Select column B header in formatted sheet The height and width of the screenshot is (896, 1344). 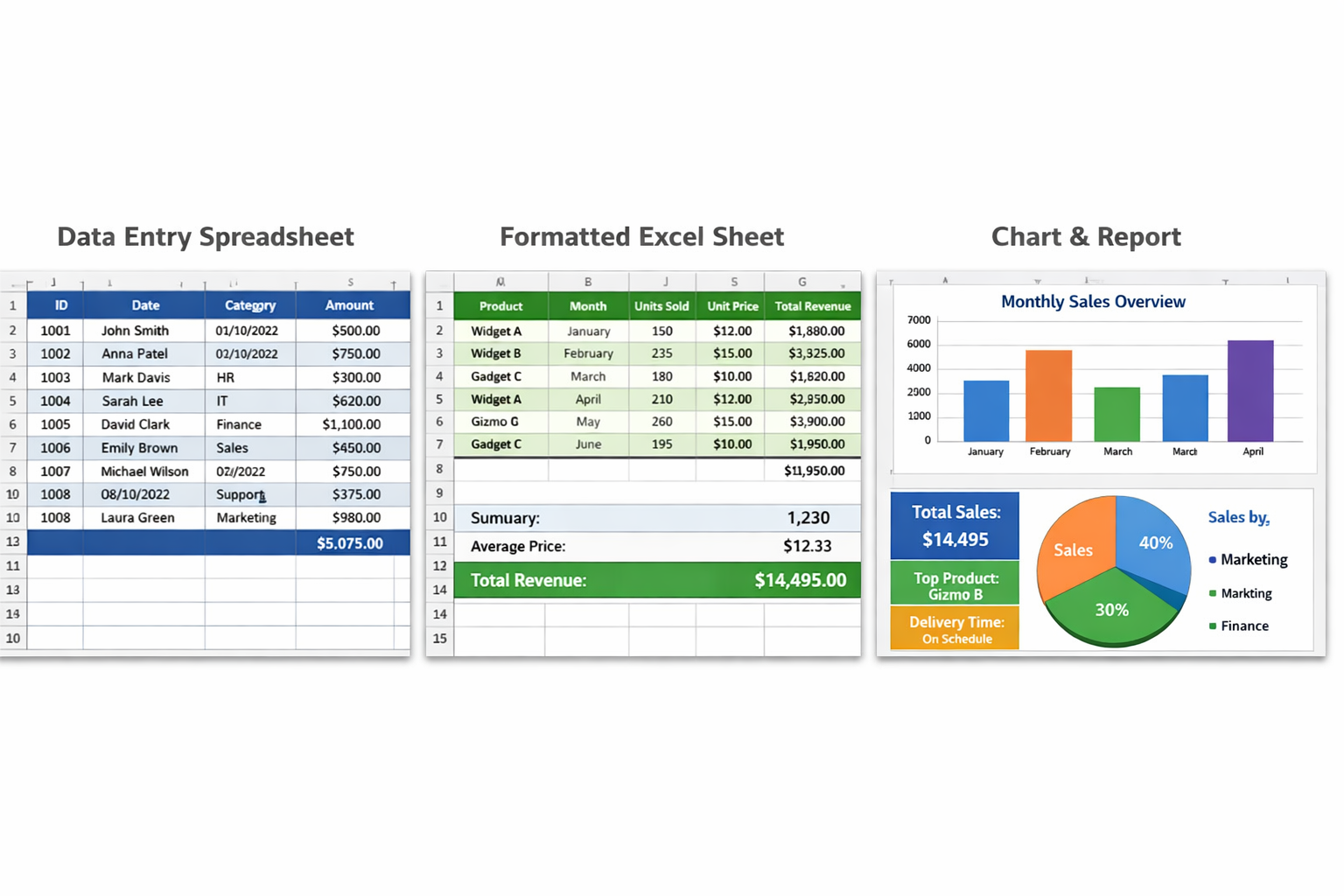(x=588, y=282)
